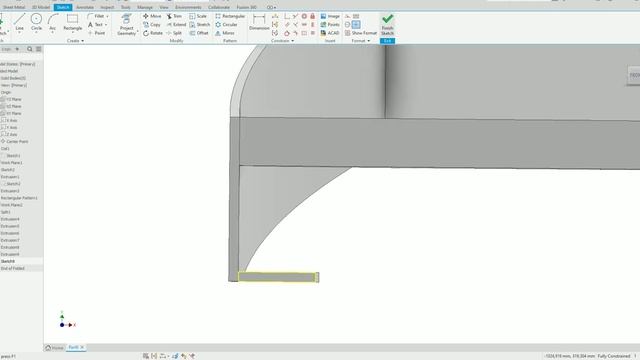Switch to 3D Model ribbon tab
This screenshot has width=640, height=360.
41,7
